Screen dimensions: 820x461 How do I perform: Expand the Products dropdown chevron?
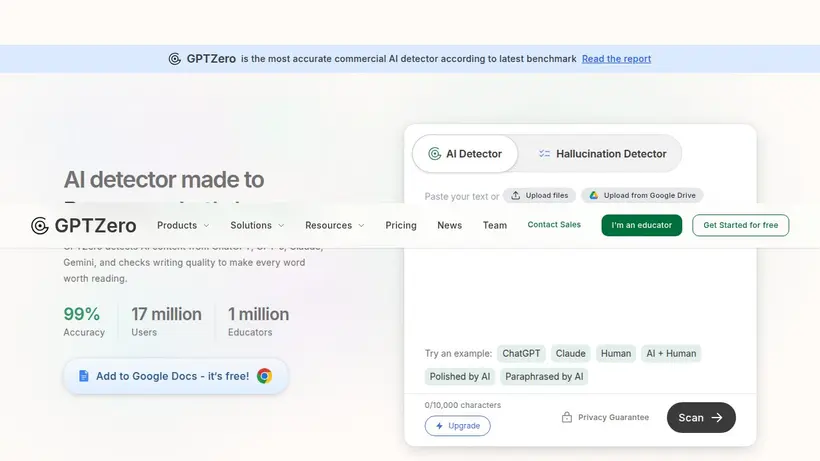coord(206,225)
